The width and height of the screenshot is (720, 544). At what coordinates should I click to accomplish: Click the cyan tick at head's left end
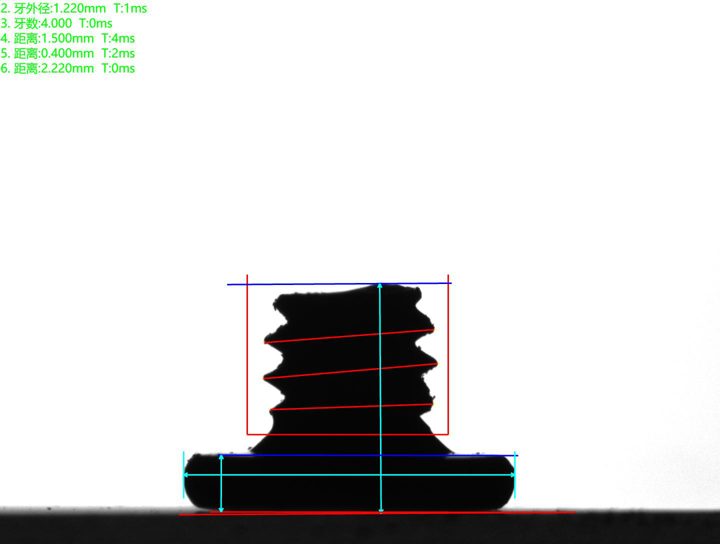pyautogui.click(x=184, y=476)
